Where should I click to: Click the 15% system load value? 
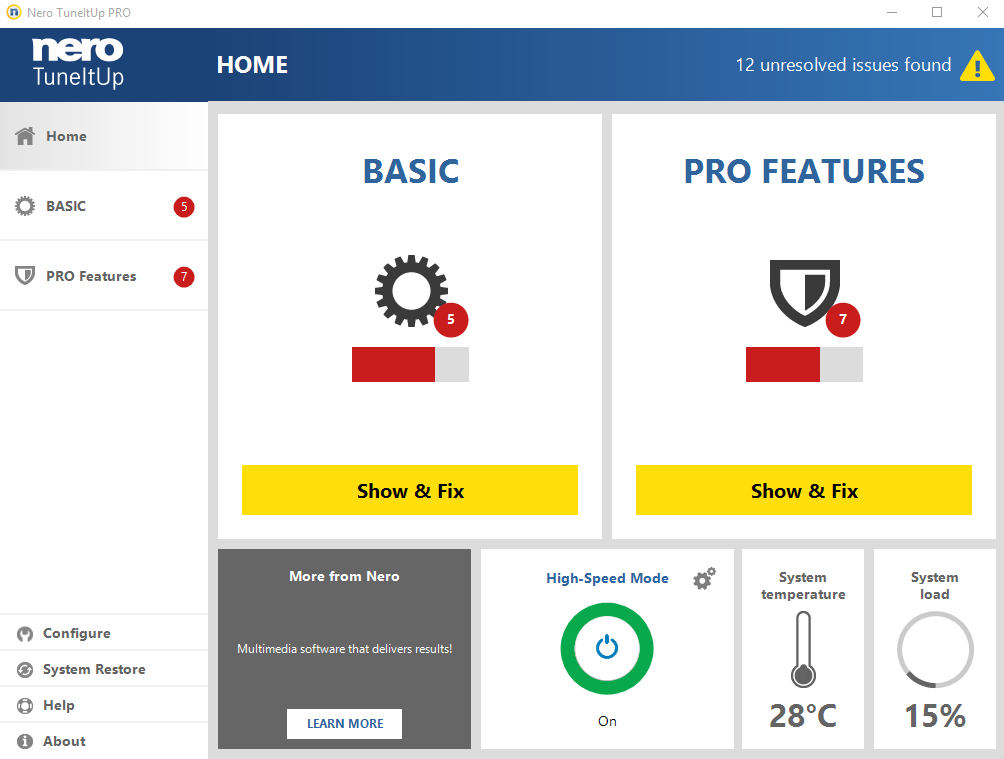click(x=935, y=716)
